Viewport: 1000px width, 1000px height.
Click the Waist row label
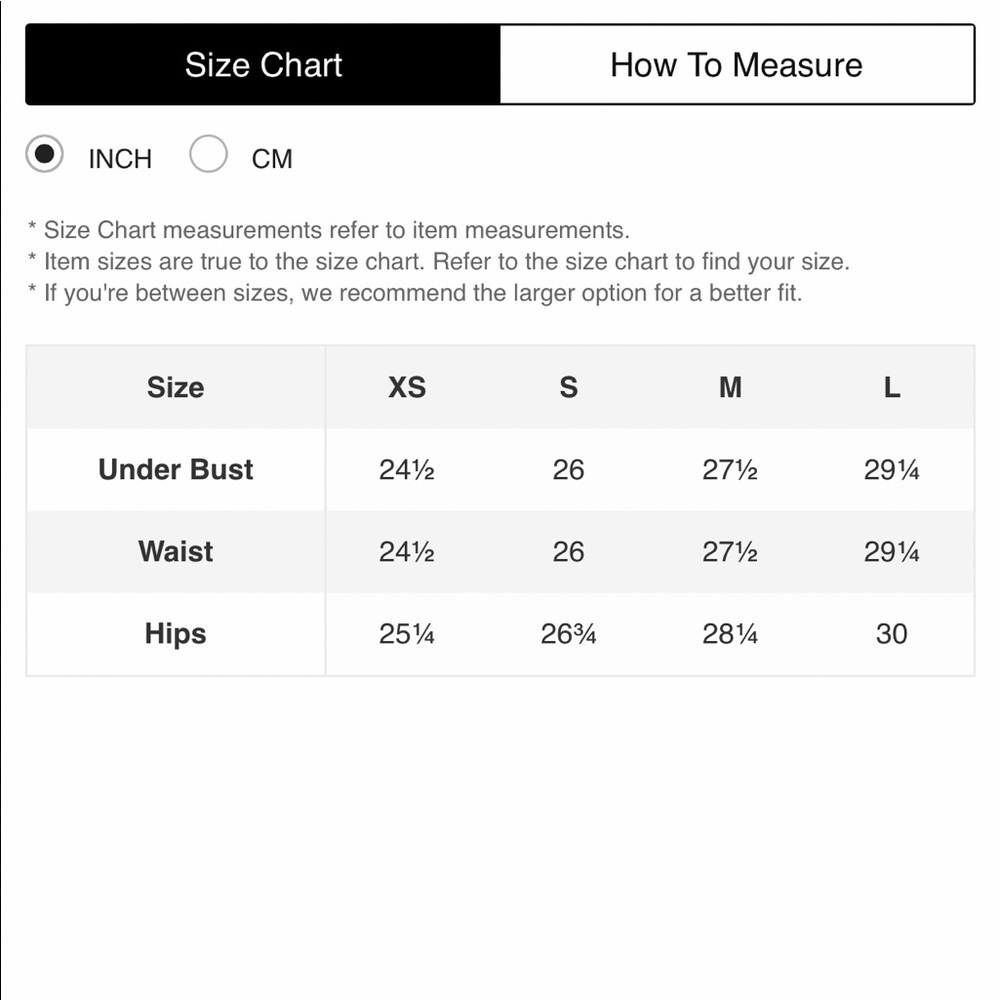175,552
